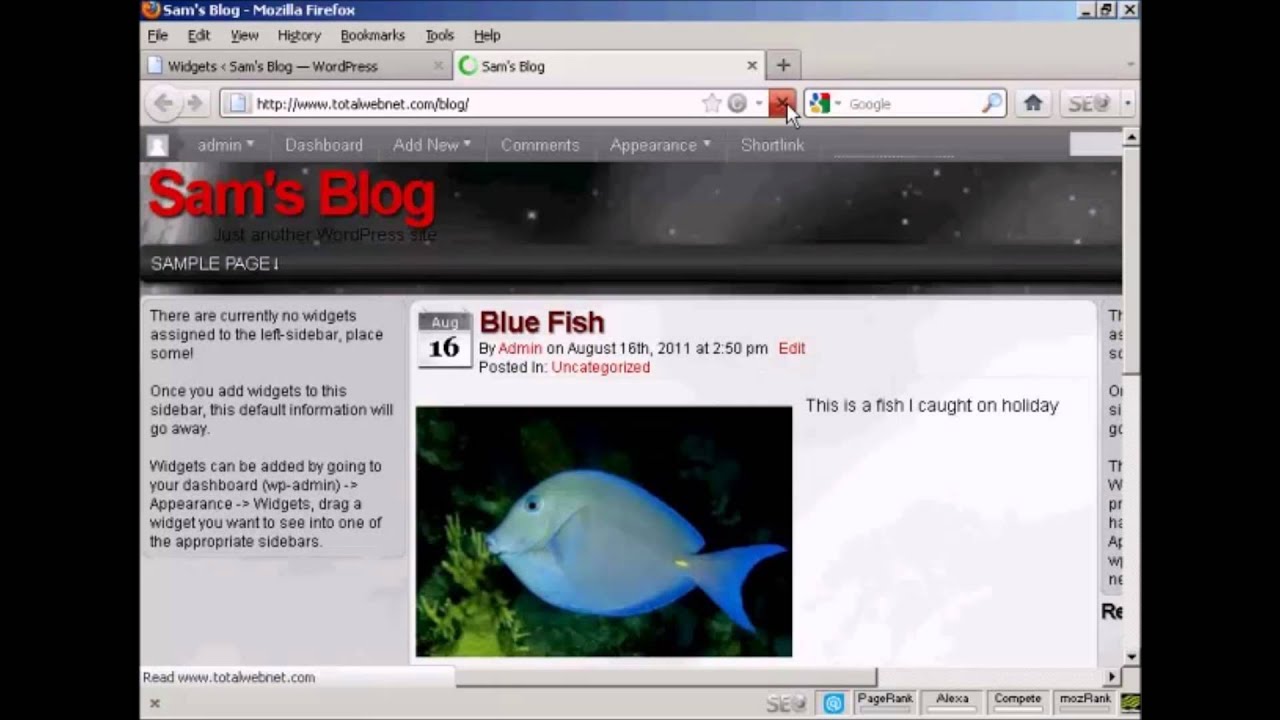Expand the Add New dropdown
This screenshot has width=1280, height=720.
[x=432, y=145]
